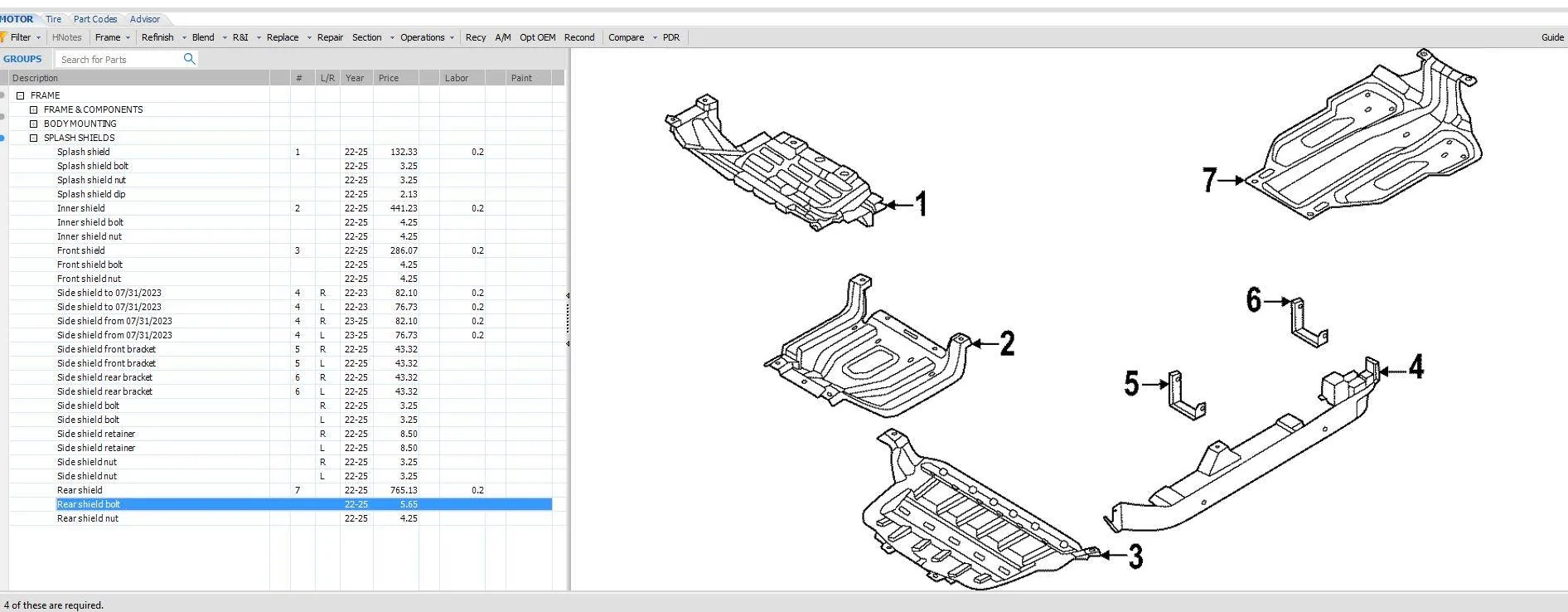The height and width of the screenshot is (612, 1568).
Task: Click the search magnifier icon
Action: point(189,59)
